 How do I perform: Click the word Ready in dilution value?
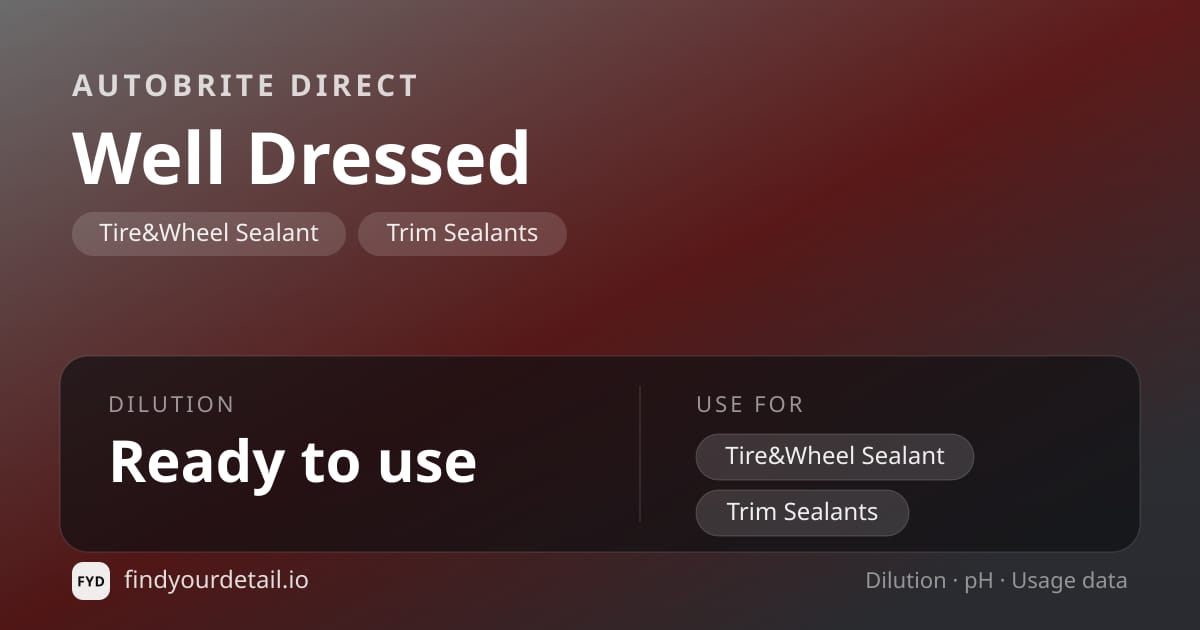(195, 462)
